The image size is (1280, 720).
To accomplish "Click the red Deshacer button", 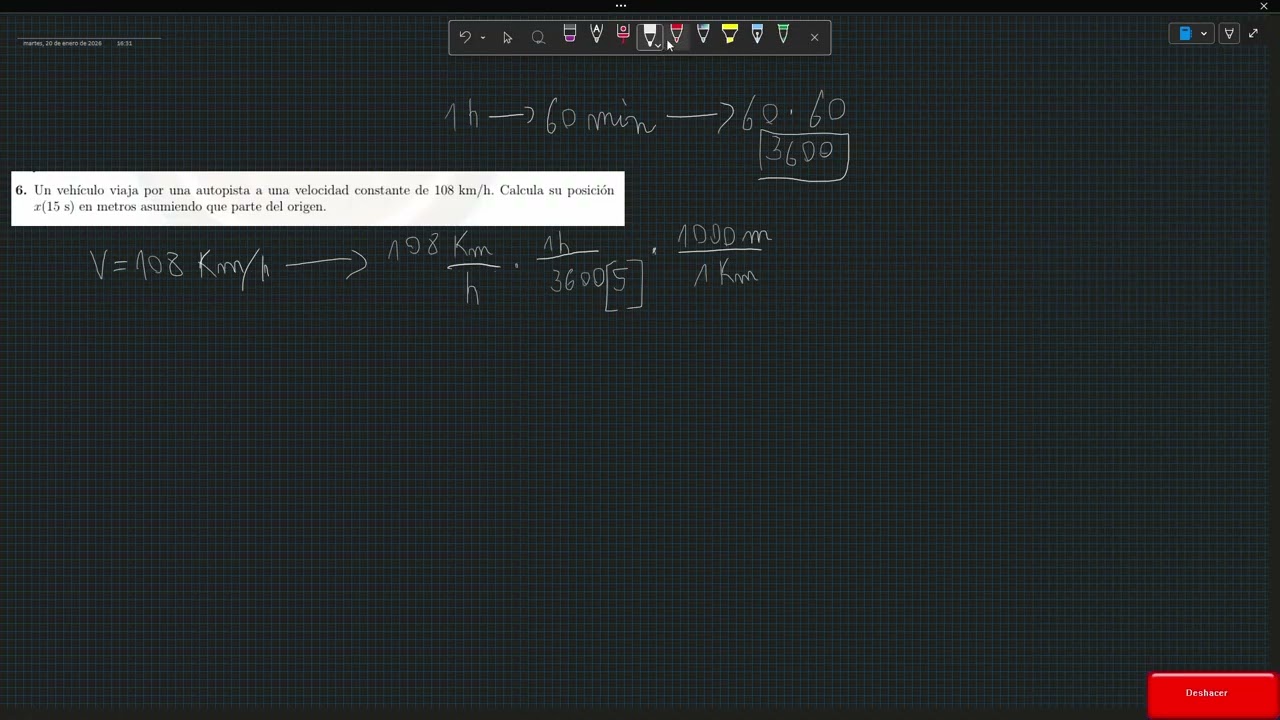I will click(x=1211, y=693).
